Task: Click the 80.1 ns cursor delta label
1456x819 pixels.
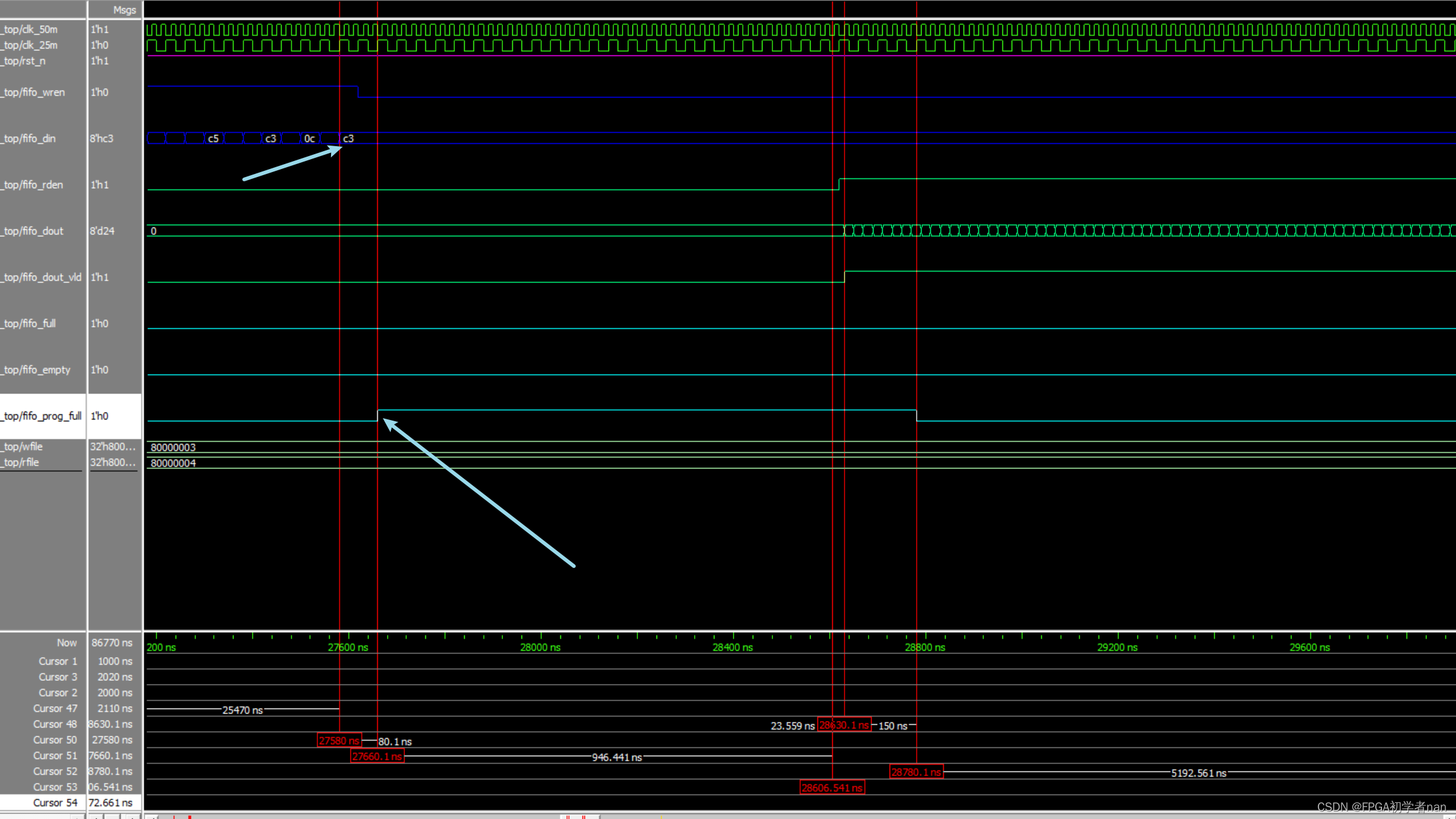Action: click(x=395, y=741)
